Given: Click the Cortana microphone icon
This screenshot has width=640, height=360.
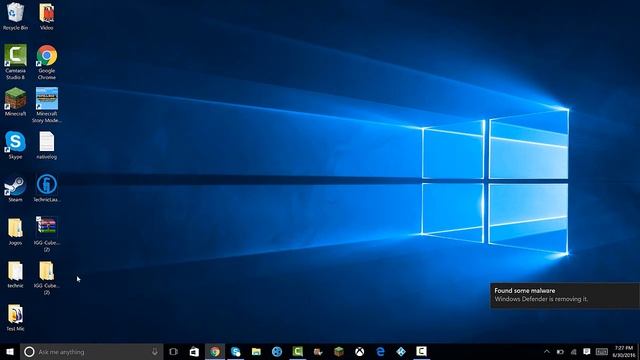Looking at the screenshot, I should (x=155, y=351).
